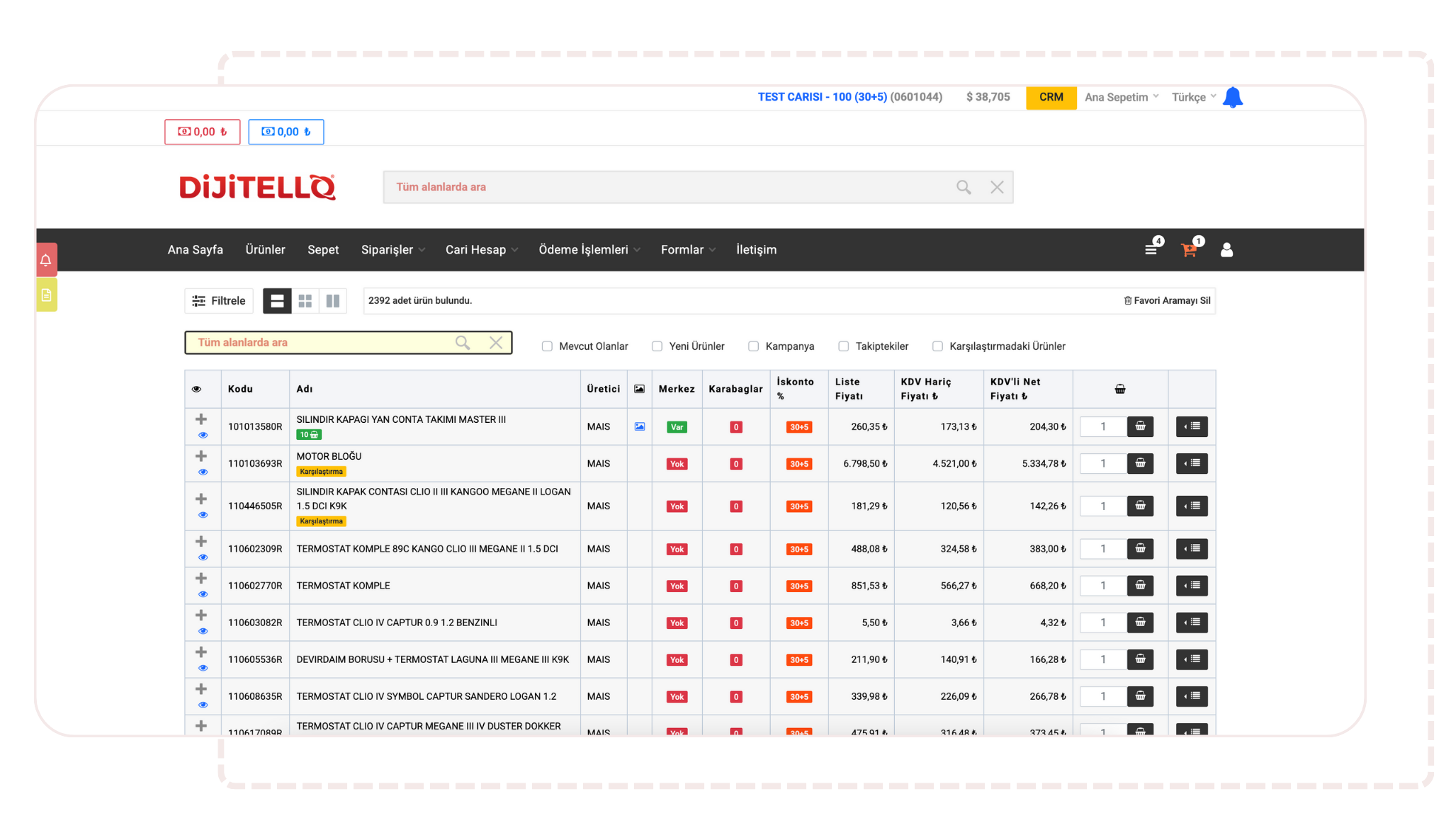View image icon for SILINDIR KAPAGI row
Image resolution: width=1451 pixels, height=840 pixels.
click(x=640, y=426)
